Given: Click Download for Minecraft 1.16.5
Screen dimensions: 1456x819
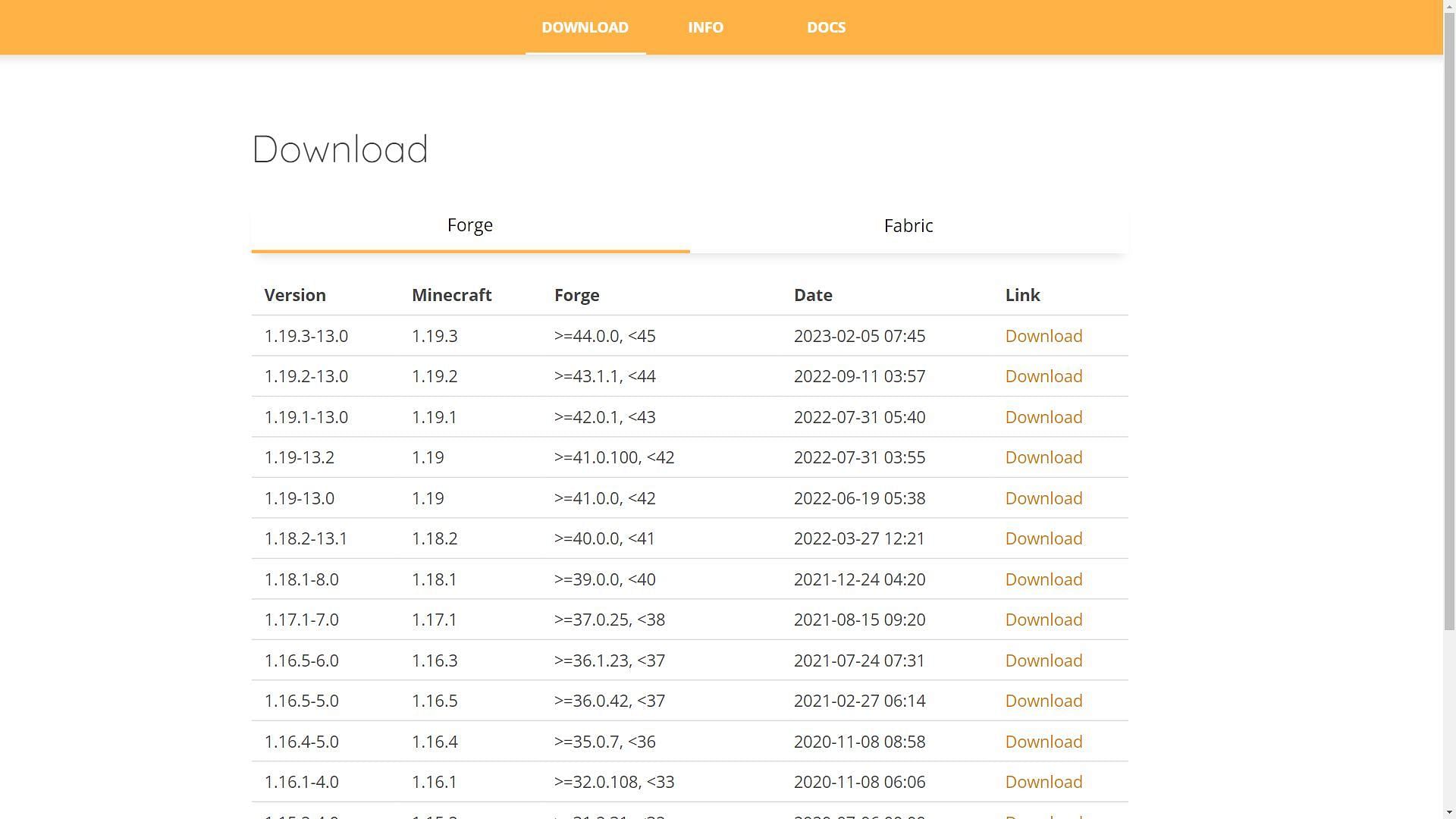Looking at the screenshot, I should [x=1044, y=700].
